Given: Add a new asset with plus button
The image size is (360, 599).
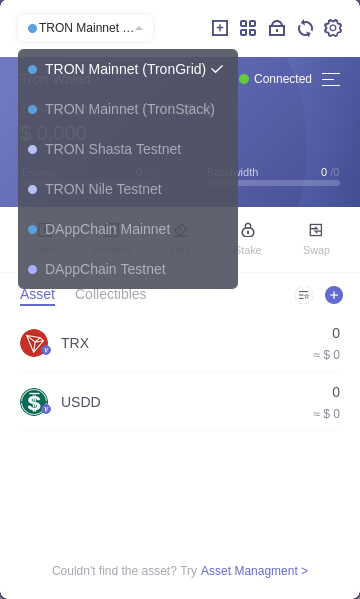Looking at the screenshot, I should tap(334, 295).
